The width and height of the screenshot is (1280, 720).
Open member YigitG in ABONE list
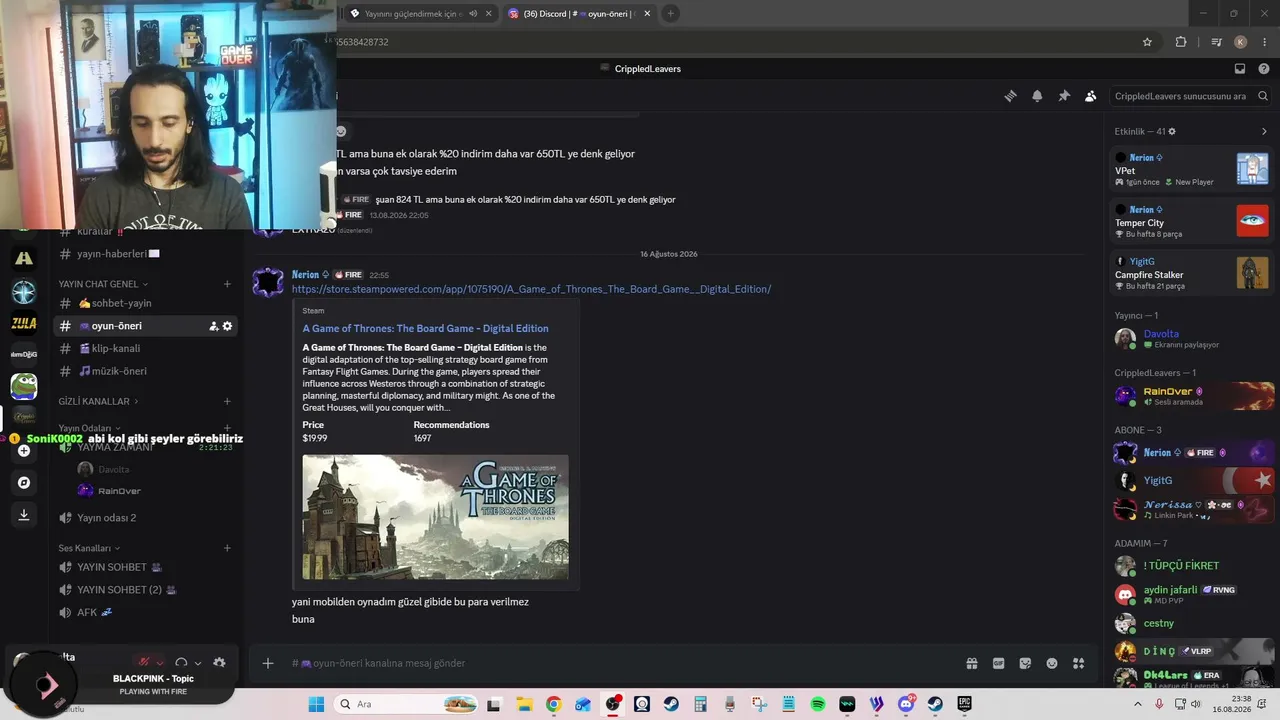[1193, 481]
